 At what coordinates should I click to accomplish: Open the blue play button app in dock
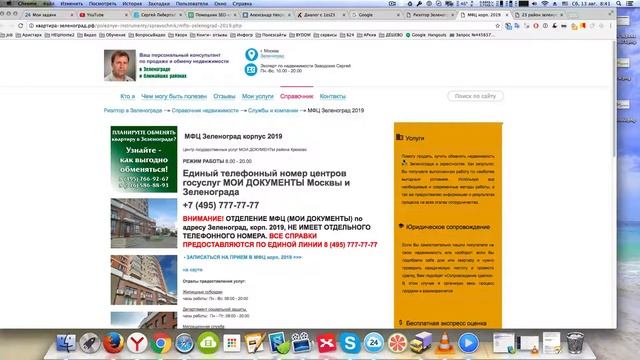click(x=468, y=343)
